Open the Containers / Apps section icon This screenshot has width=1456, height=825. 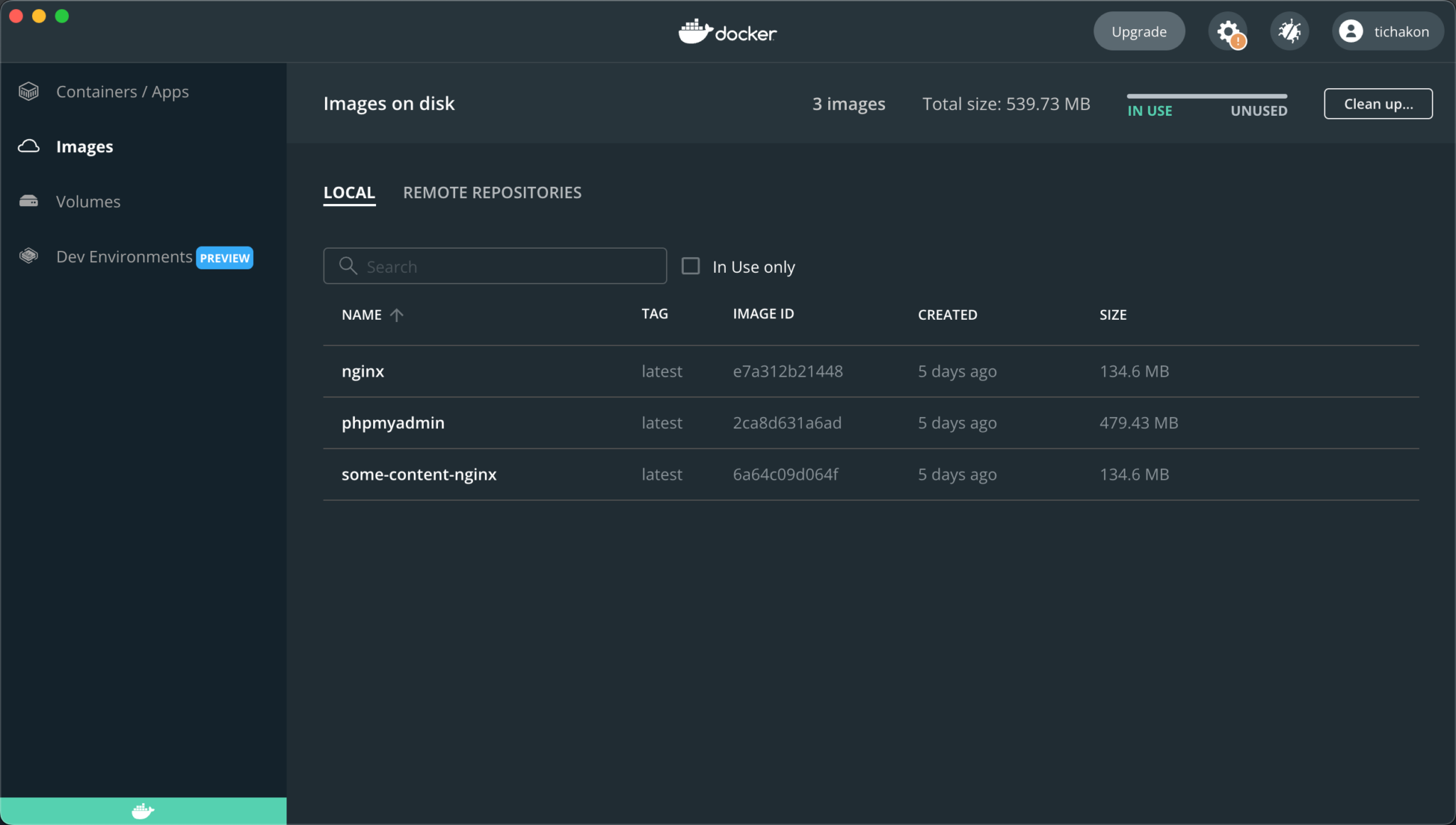(x=28, y=91)
